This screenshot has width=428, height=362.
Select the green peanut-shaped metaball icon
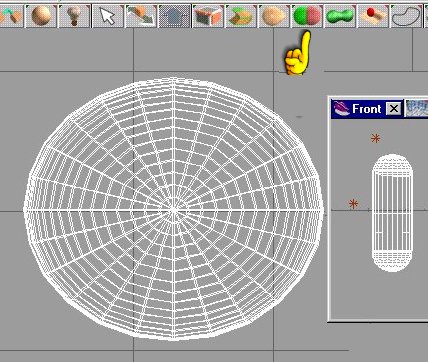click(x=340, y=16)
